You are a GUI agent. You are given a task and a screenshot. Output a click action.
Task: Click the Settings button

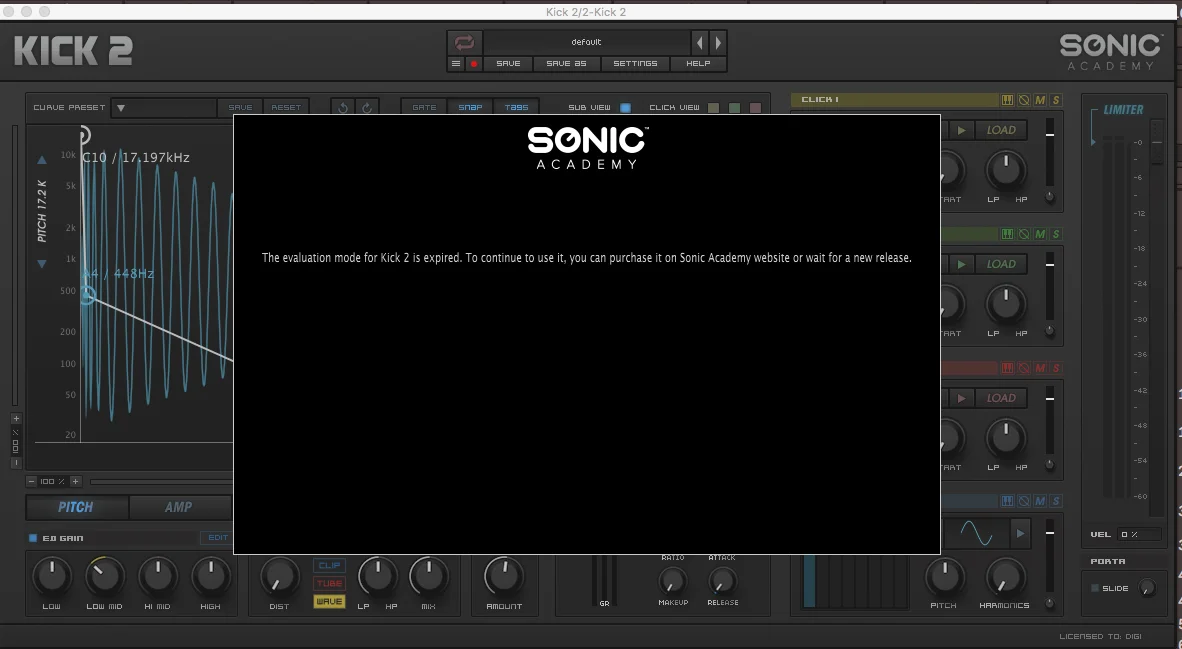(635, 63)
